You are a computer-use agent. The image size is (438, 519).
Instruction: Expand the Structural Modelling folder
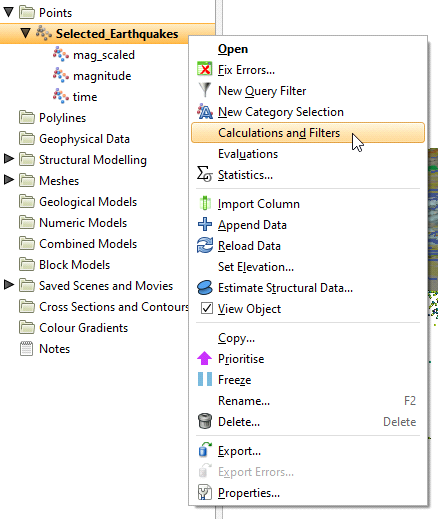click(x=9, y=159)
